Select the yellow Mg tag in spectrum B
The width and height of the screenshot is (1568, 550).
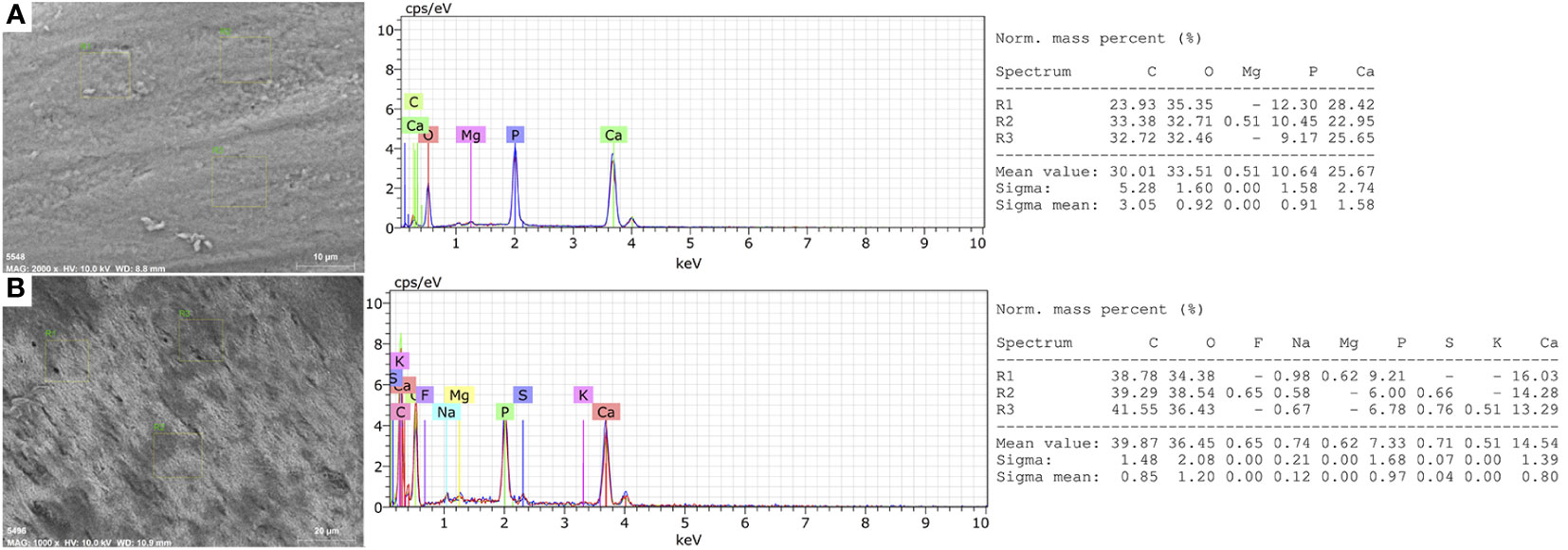(459, 394)
